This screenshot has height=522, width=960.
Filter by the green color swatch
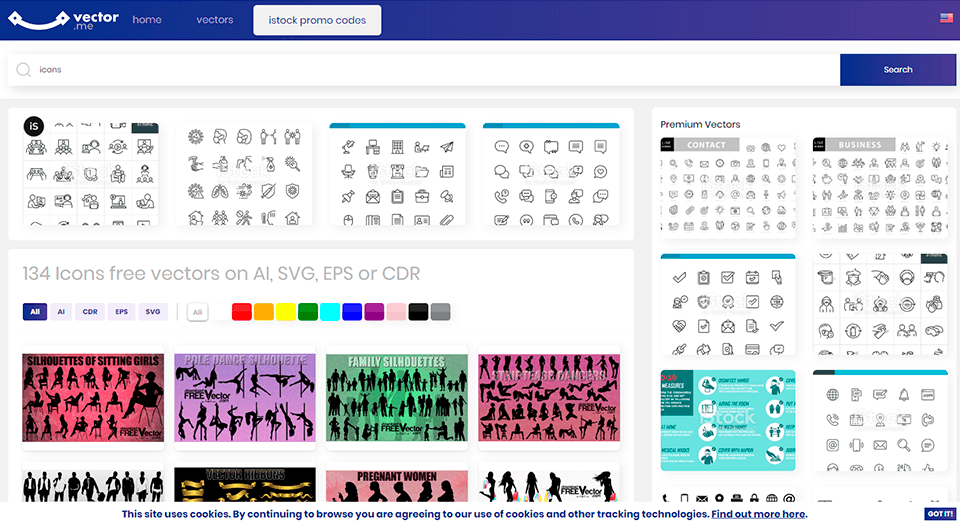coord(307,312)
